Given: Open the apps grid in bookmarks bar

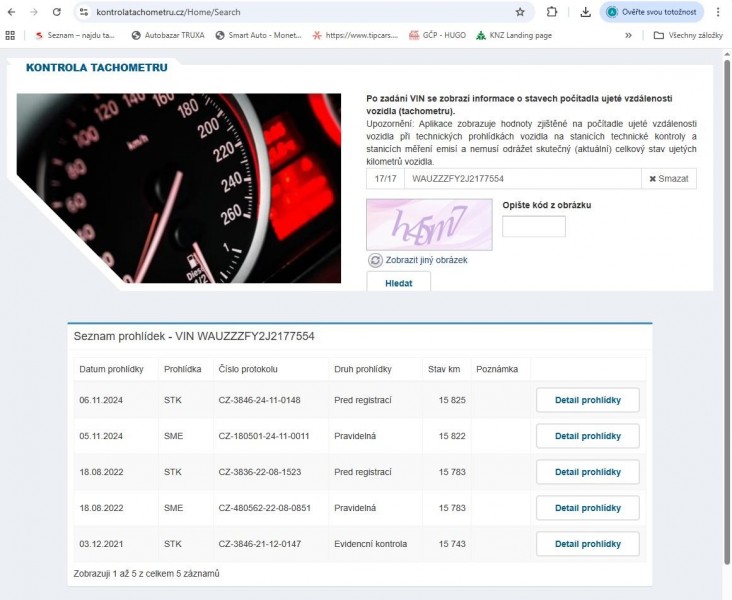Looking at the screenshot, I should (10, 35).
